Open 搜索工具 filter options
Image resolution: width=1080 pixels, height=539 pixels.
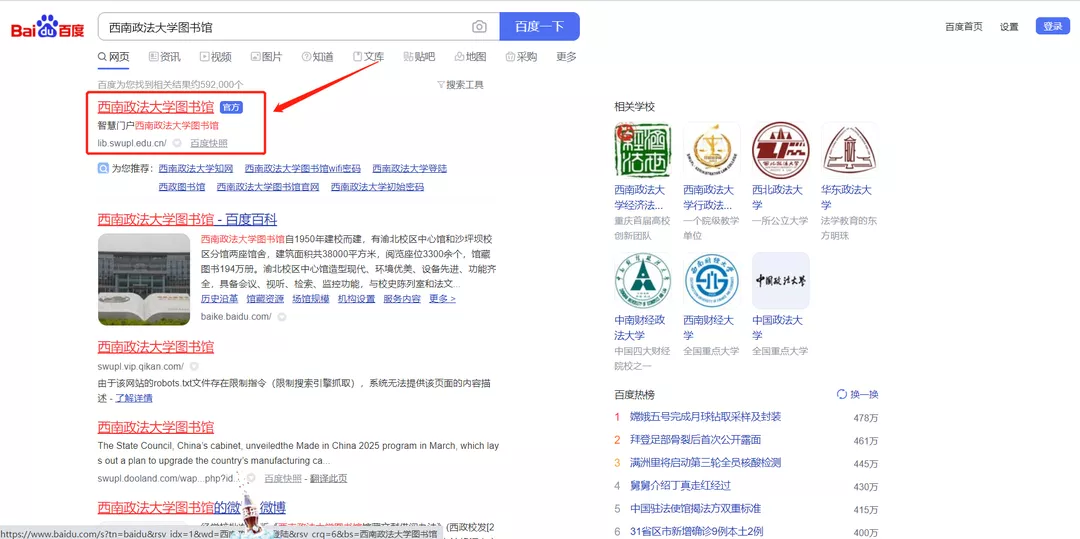pyautogui.click(x=460, y=85)
